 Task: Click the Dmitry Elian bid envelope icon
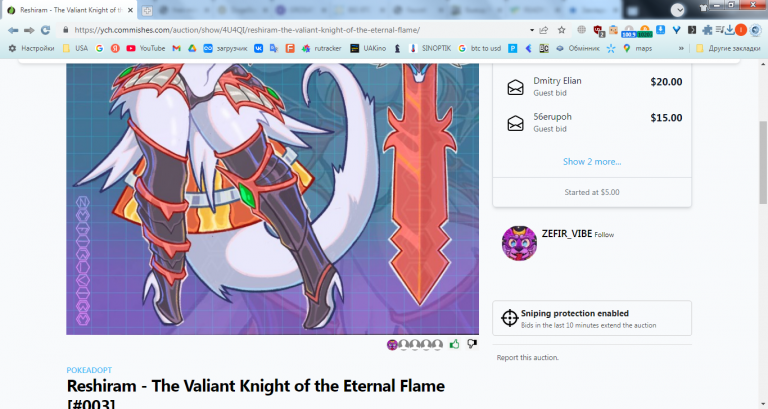(x=515, y=87)
